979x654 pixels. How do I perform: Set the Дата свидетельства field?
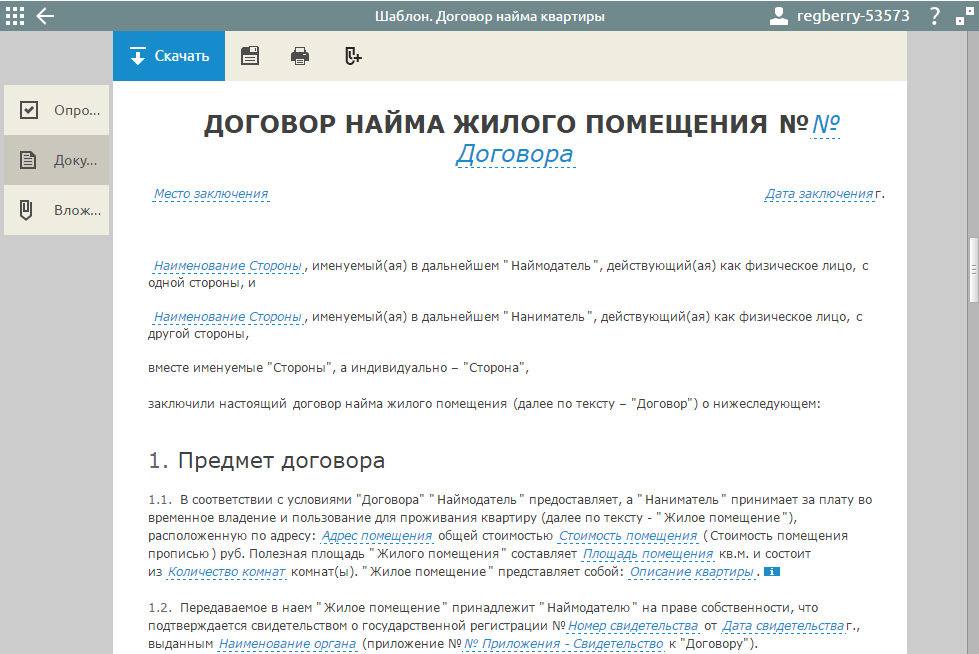(x=783, y=626)
